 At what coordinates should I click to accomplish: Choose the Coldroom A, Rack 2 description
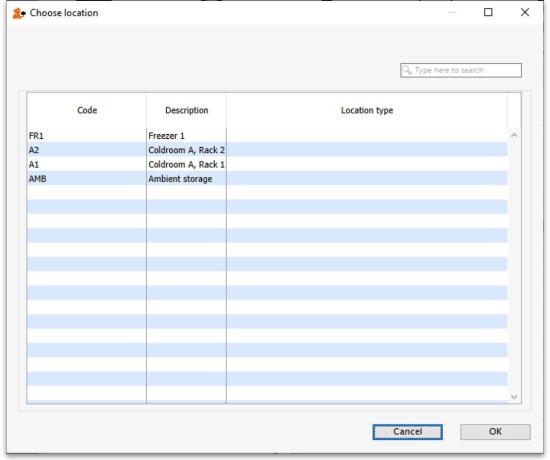coord(186,150)
